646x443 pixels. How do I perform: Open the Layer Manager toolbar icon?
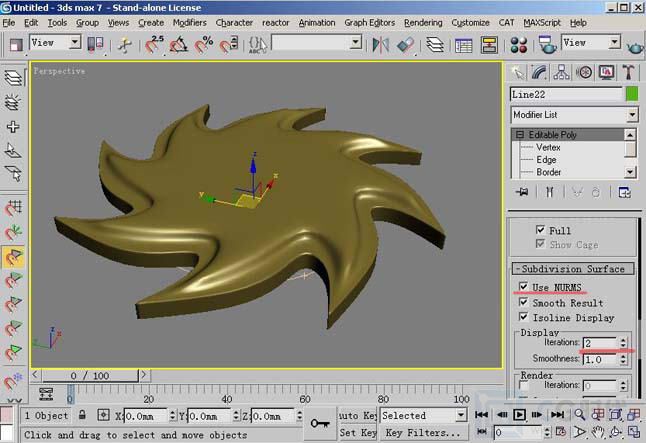coord(435,45)
